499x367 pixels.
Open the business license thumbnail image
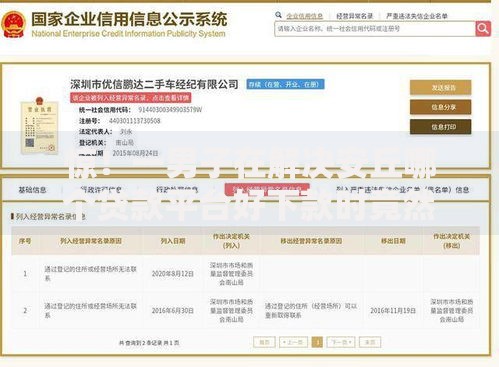coord(39,126)
